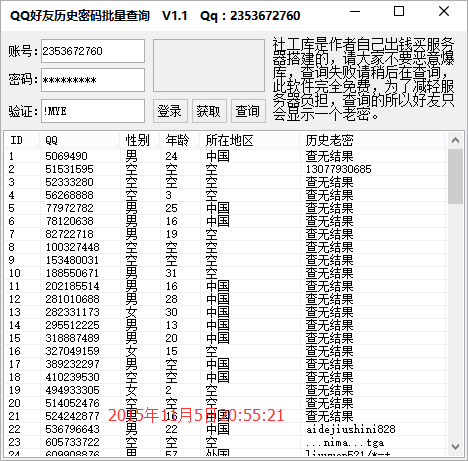This screenshot has width=468, height=461.
Task: Click the 性别 column header
Action: pos(140,140)
